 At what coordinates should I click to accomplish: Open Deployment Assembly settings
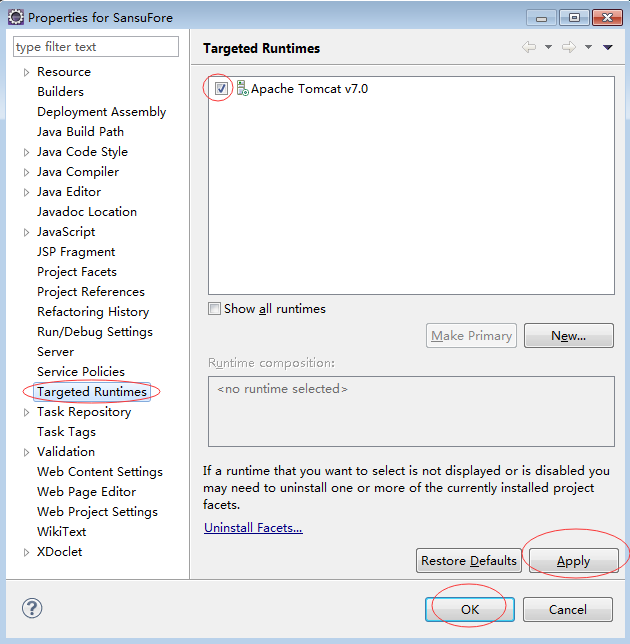[x=101, y=112]
